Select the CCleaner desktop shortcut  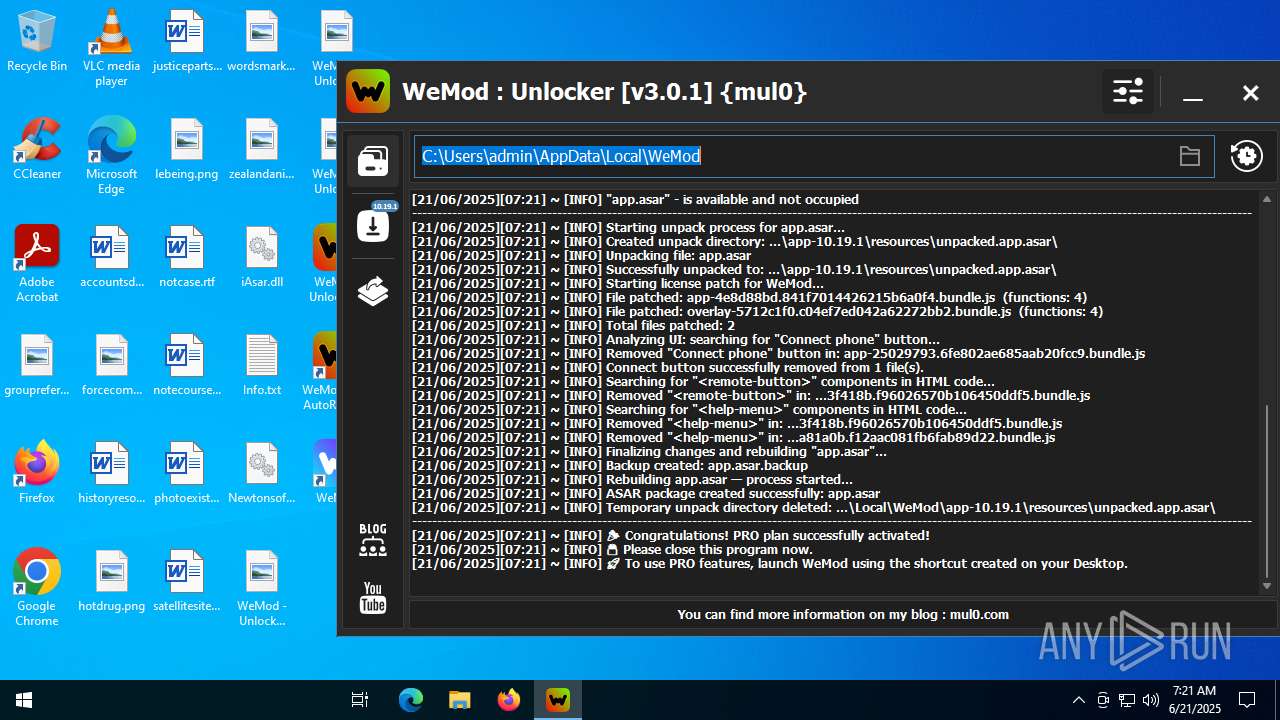37,149
